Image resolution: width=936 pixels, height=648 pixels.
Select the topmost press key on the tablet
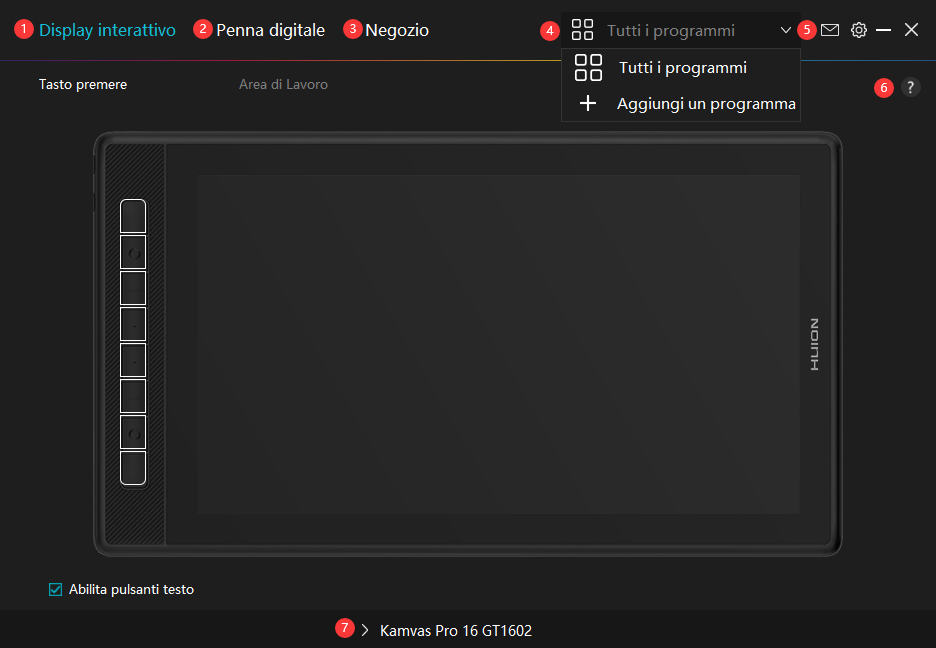tap(133, 216)
